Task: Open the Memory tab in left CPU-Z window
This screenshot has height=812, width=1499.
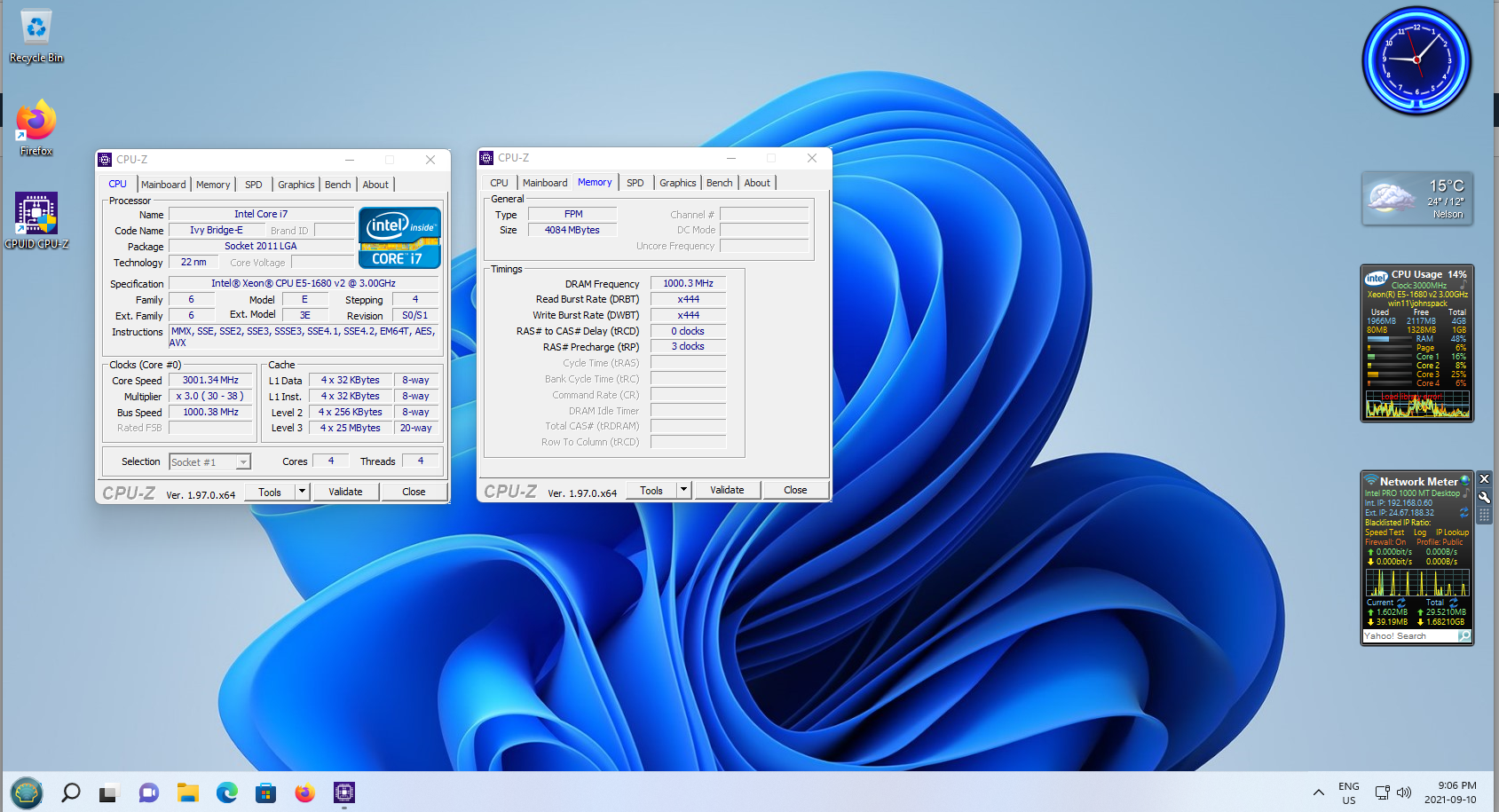Action: 213,185
